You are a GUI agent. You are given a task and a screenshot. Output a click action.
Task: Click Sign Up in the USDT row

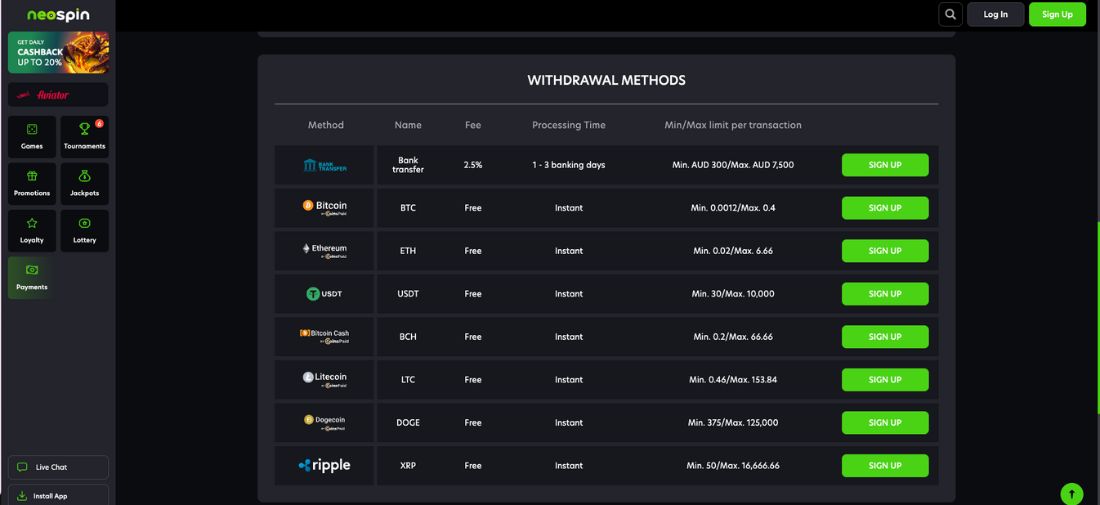pos(885,294)
